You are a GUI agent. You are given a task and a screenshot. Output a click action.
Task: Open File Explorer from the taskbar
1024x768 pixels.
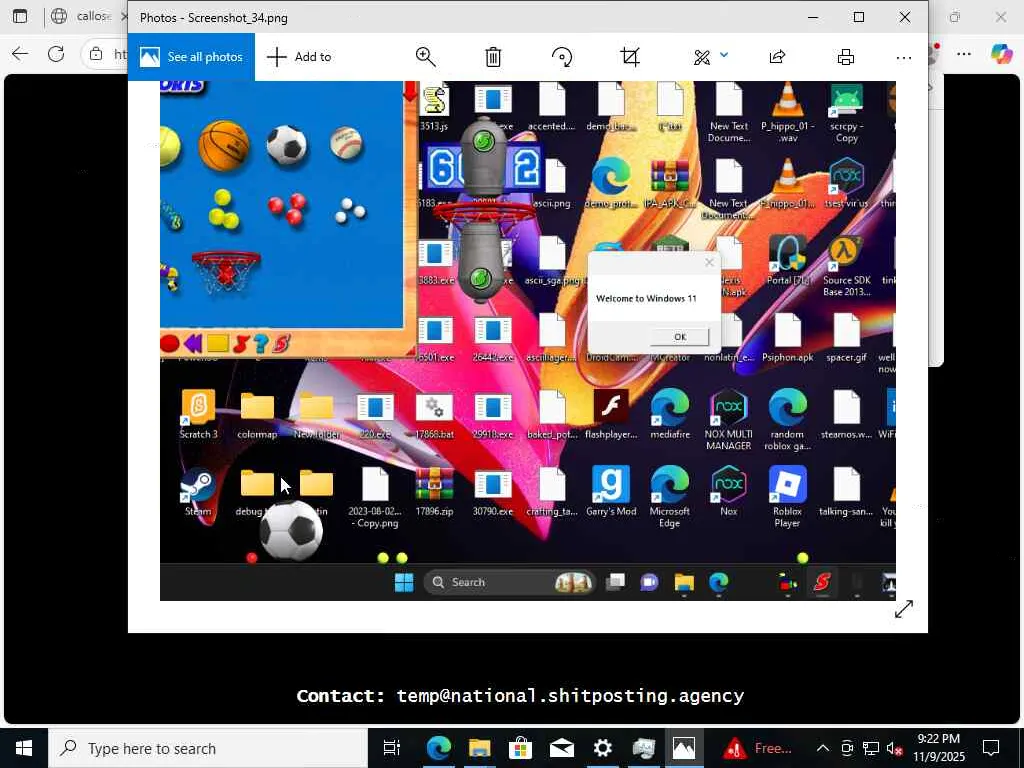click(x=479, y=748)
